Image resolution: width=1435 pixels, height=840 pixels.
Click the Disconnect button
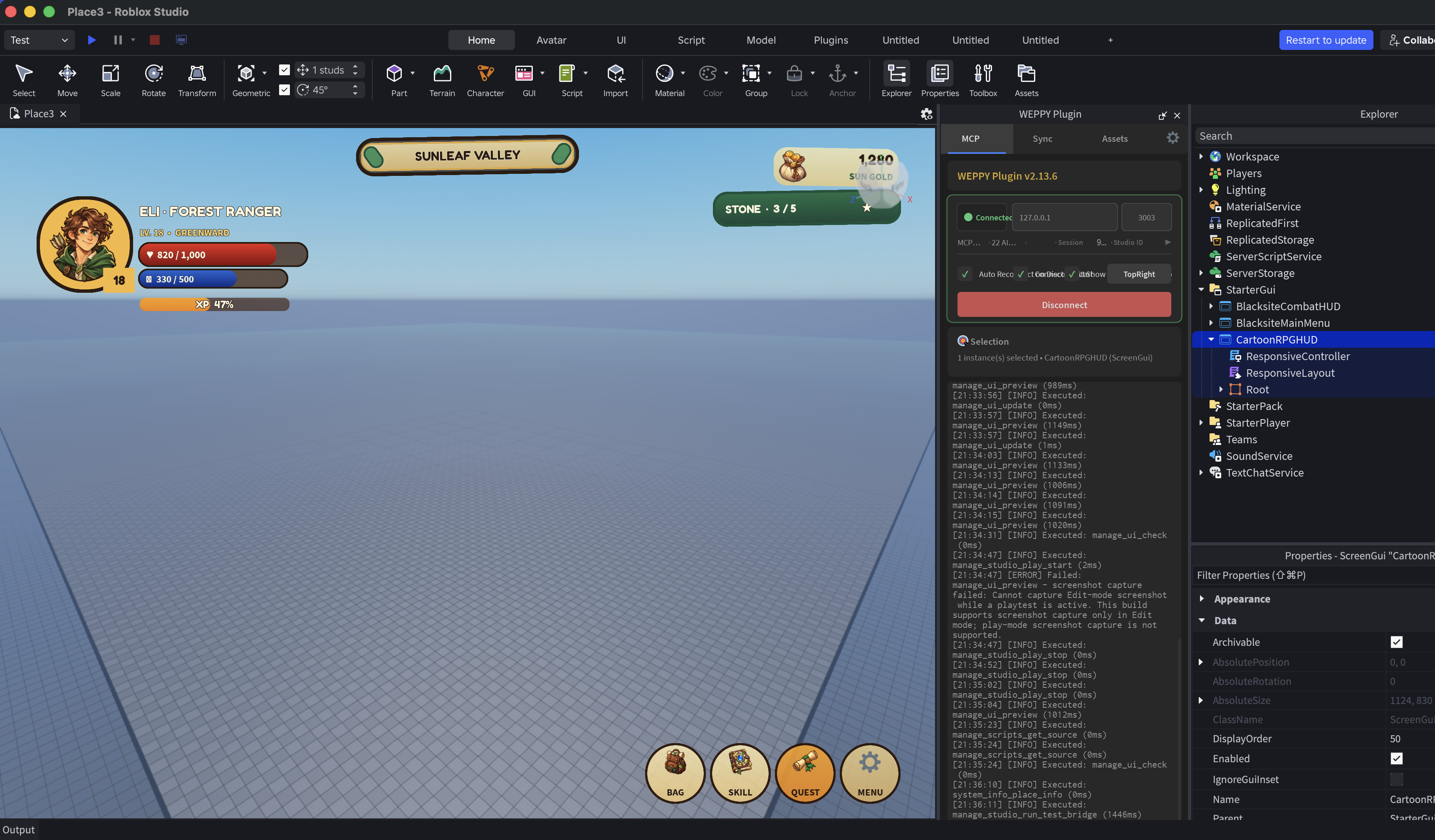[x=1064, y=305]
